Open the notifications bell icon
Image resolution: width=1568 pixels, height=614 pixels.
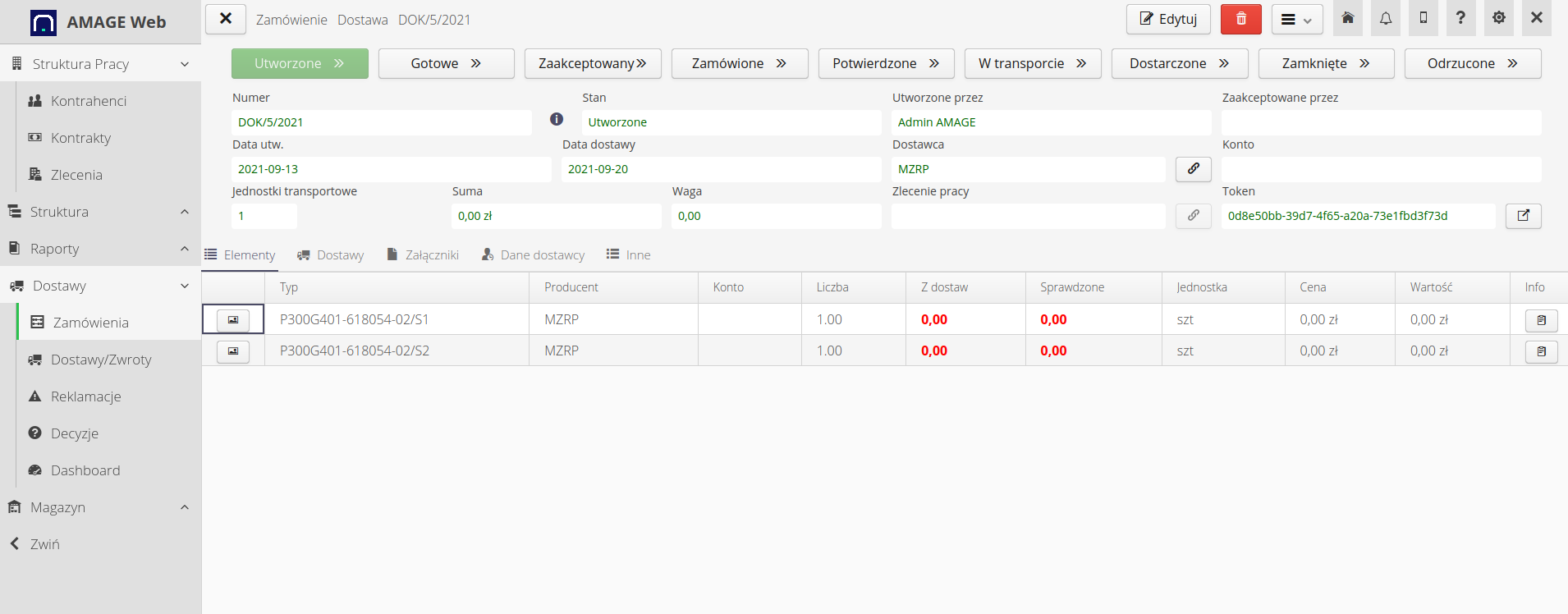1386,19
